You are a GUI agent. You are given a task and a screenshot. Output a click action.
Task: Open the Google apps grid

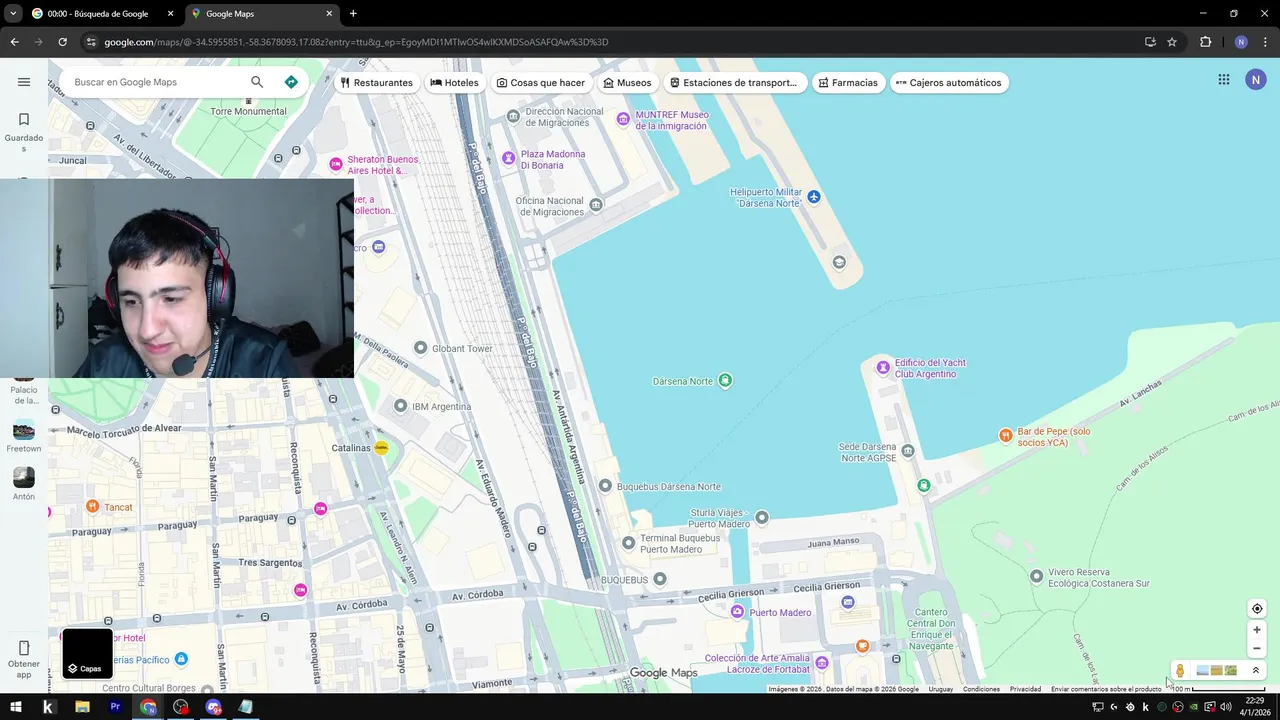coord(1223,80)
